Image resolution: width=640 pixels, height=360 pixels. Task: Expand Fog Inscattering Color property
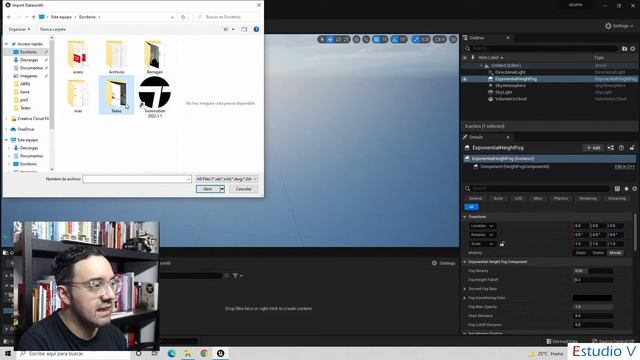point(465,298)
